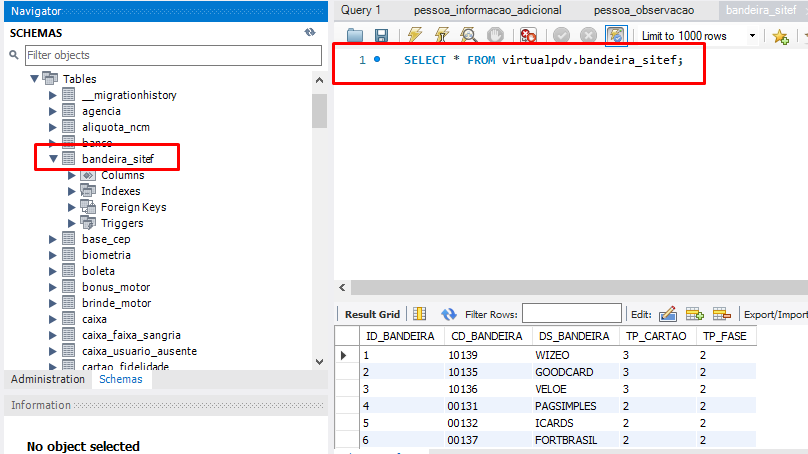Delete the selected rows icon in Edit

coord(721,314)
